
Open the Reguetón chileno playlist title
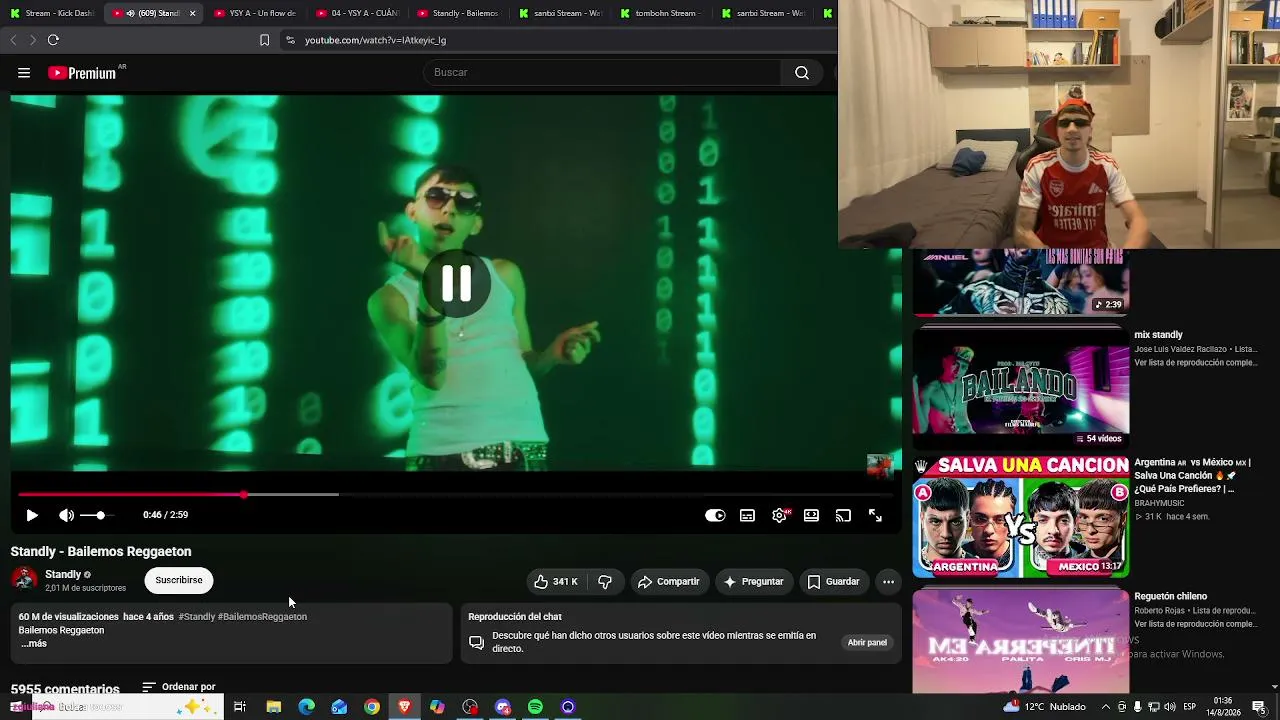click(1170, 597)
